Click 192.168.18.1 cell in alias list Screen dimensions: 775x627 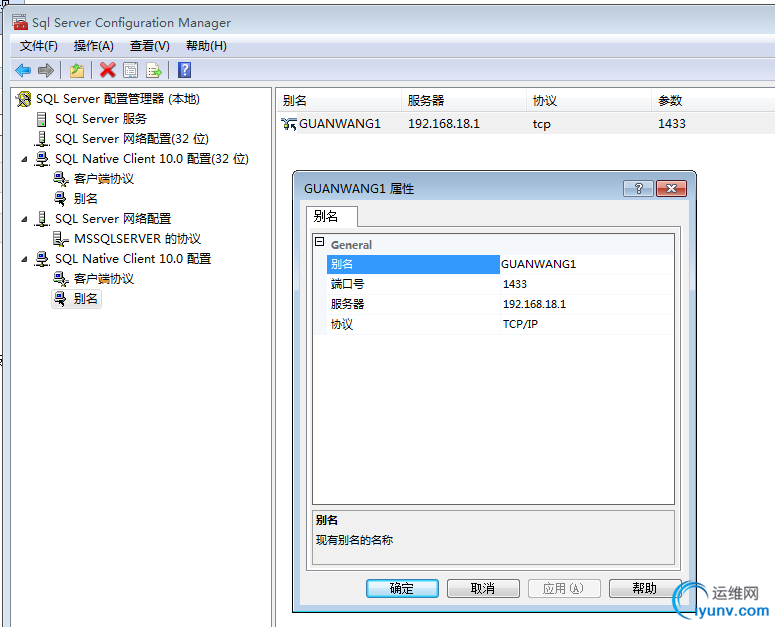[x=444, y=124]
